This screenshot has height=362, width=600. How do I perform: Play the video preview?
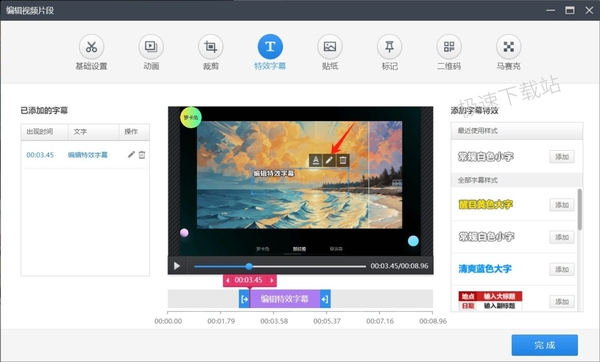[x=177, y=266]
